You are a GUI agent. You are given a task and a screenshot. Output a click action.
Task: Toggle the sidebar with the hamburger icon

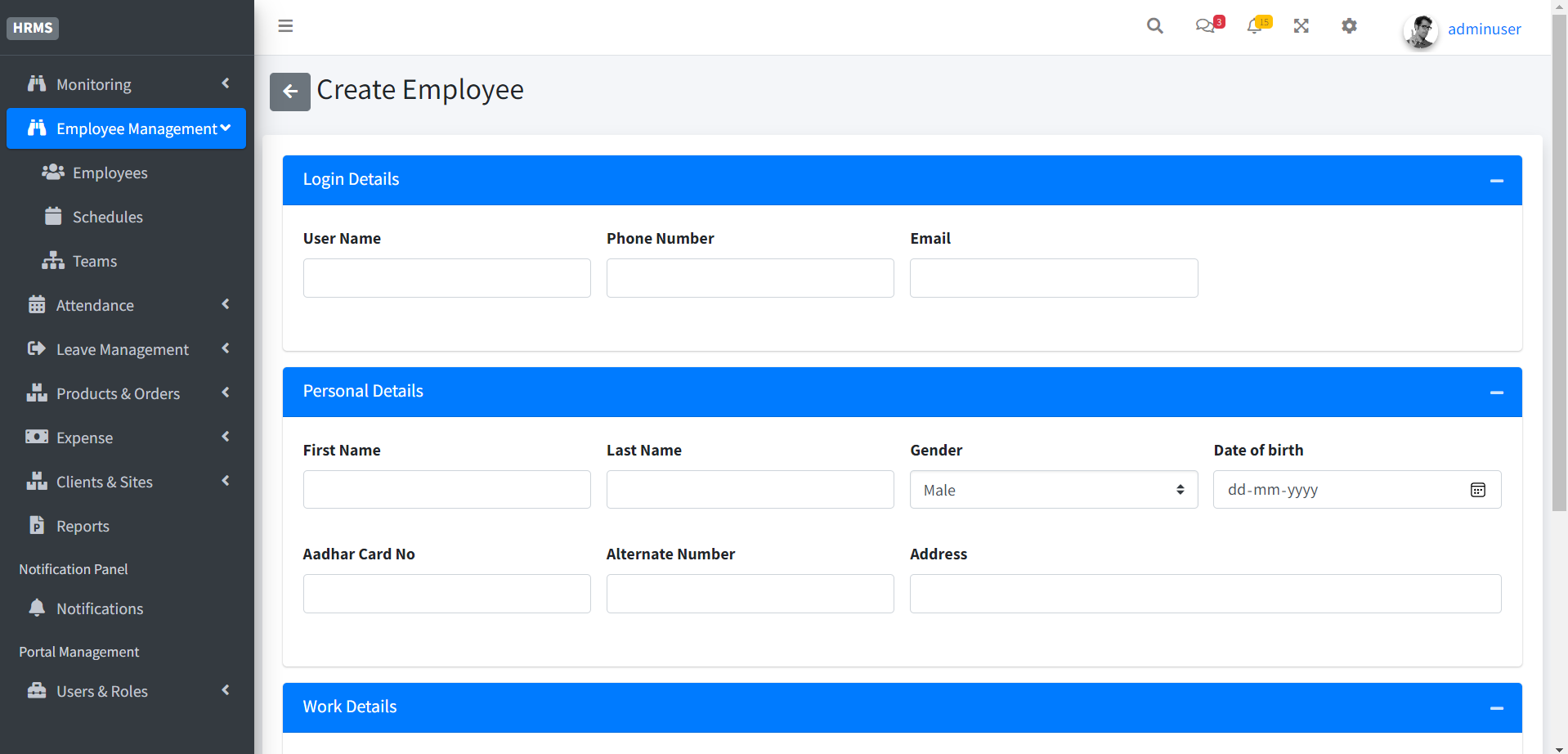(284, 25)
